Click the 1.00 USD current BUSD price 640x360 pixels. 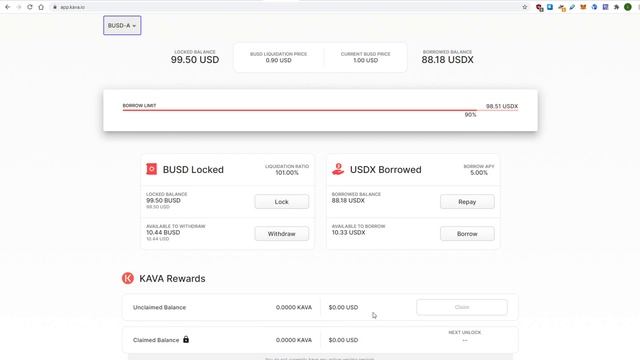[365, 60]
